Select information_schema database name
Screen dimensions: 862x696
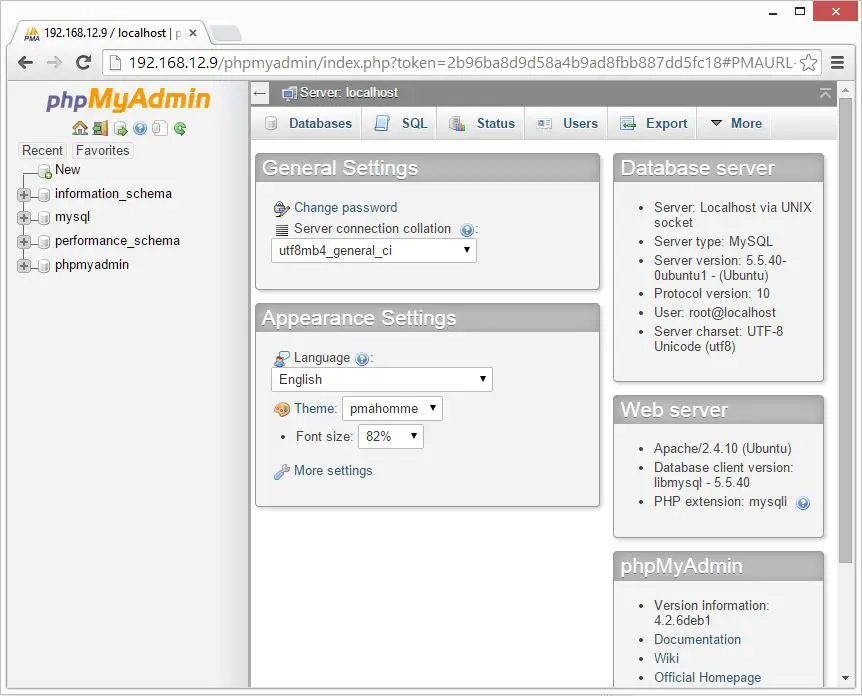[x=113, y=194]
